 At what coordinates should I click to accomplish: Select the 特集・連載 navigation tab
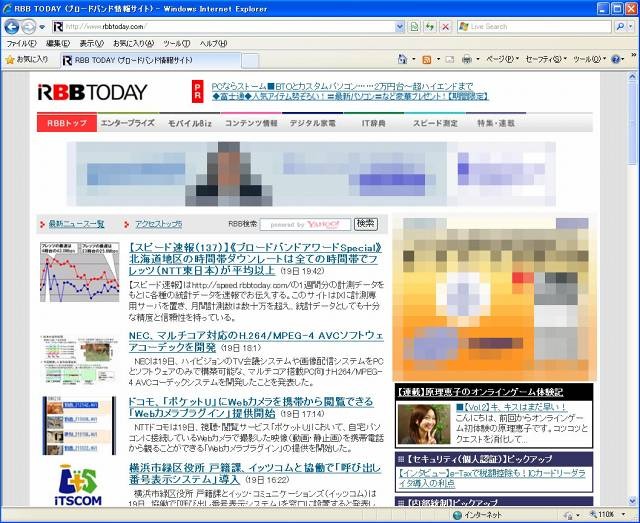496,123
